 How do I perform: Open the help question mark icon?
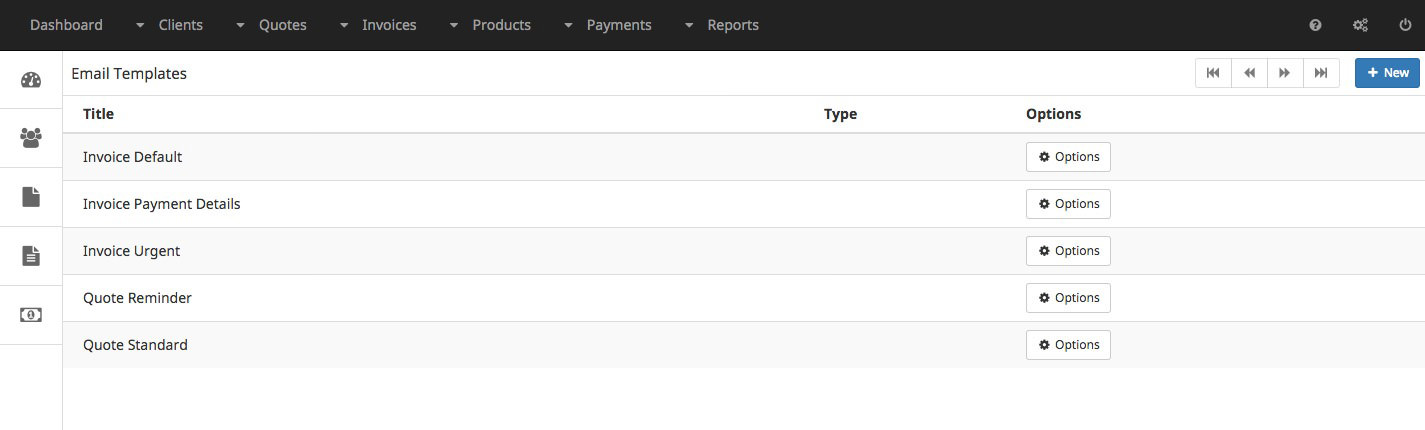click(1315, 25)
